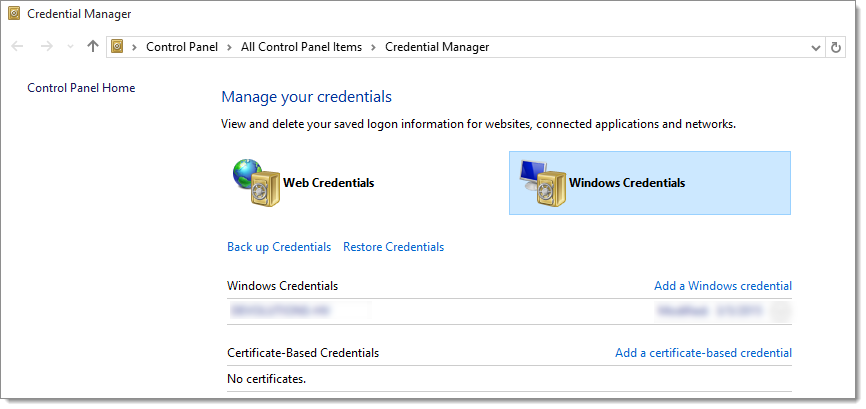The height and width of the screenshot is (409, 866).
Task: Expand chevron after Control Panel breadcrumb
Action: 229,47
